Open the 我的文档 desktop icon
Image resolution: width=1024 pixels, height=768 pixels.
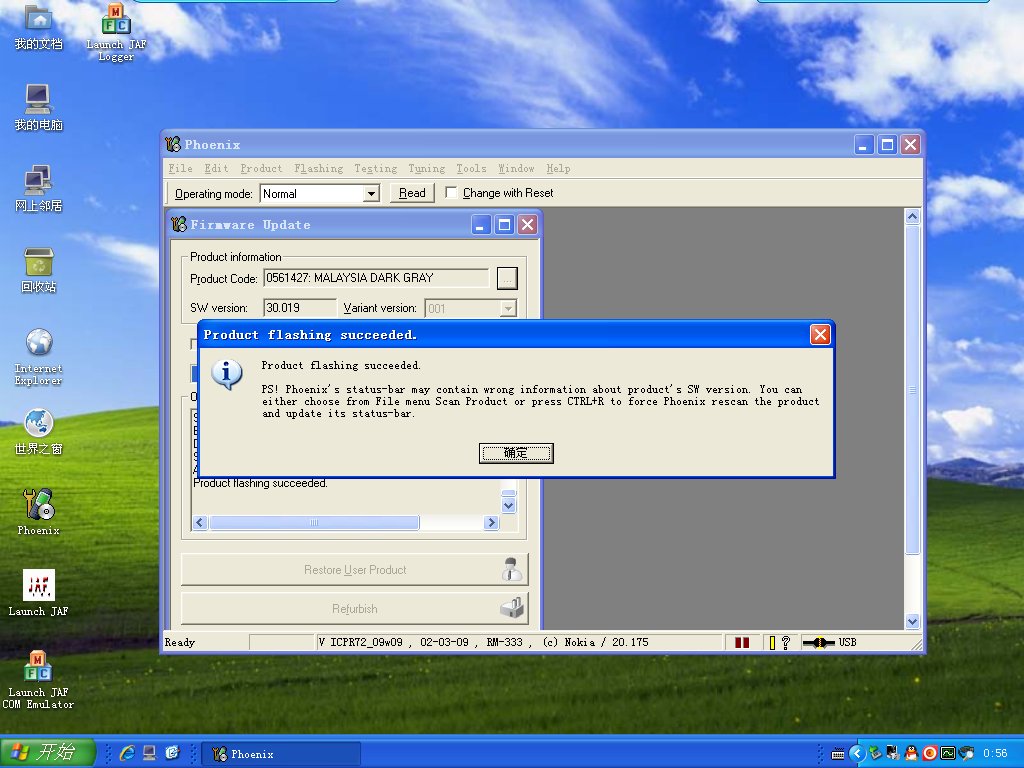(38, 26)
